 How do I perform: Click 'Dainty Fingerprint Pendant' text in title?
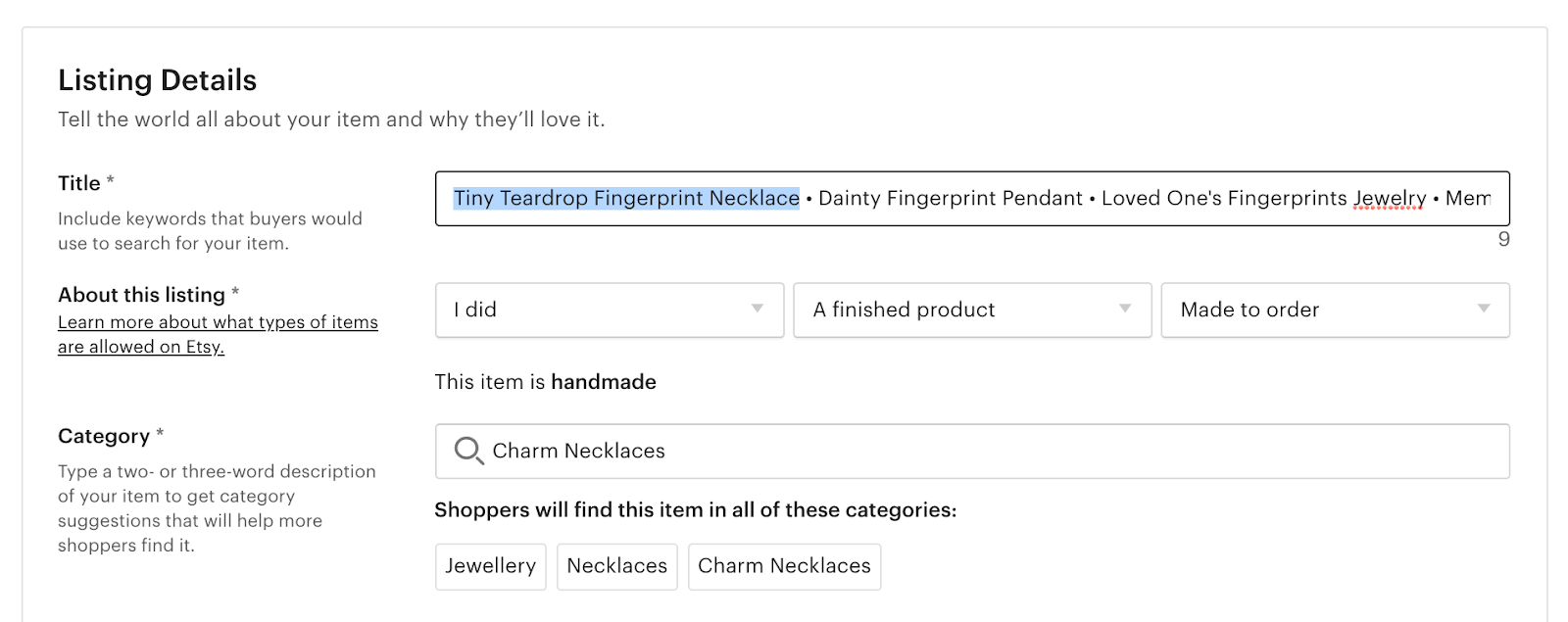click(951, 198)
